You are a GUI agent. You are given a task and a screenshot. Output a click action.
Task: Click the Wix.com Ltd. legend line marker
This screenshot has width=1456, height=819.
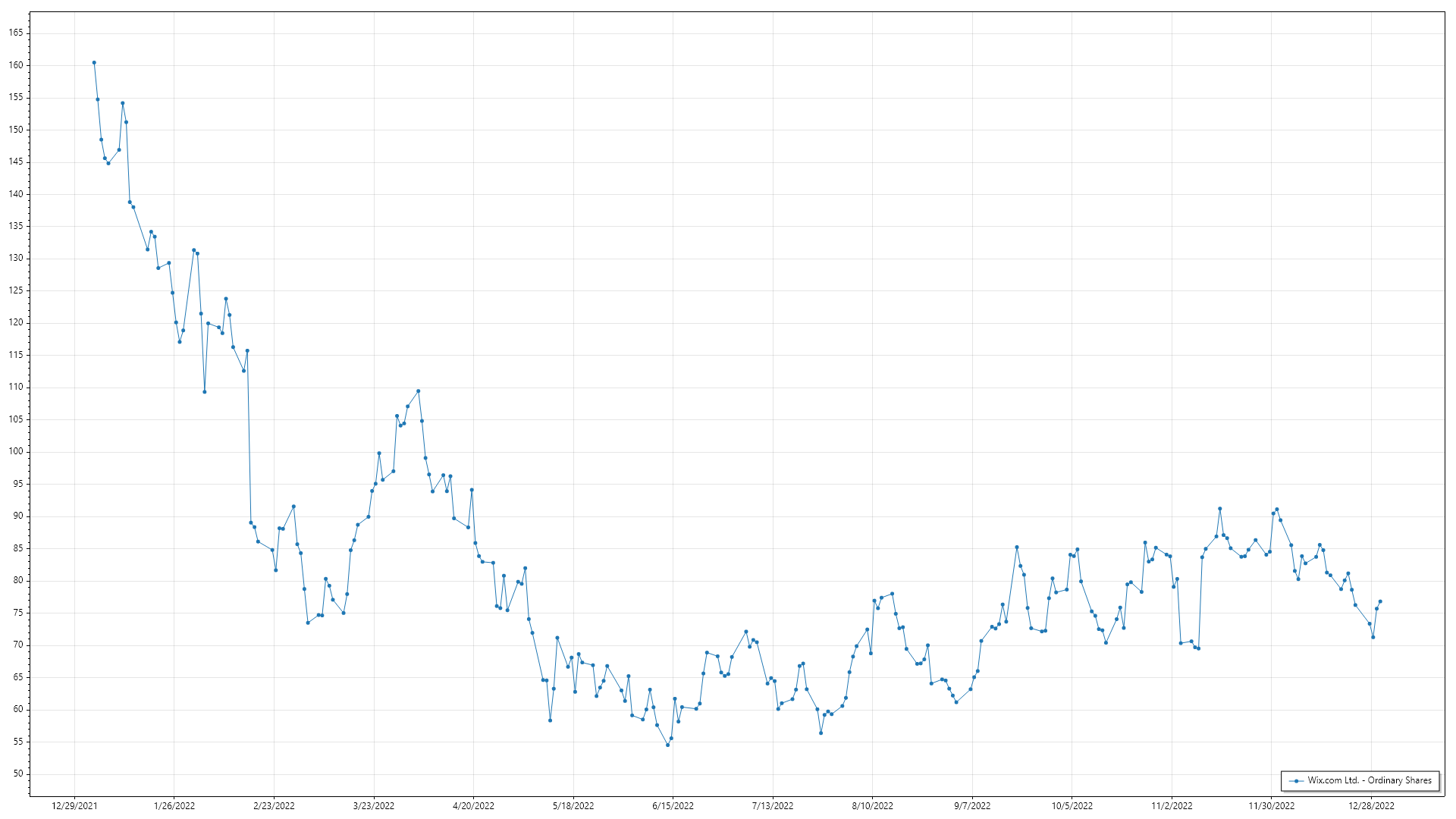[x=1297, y=781]
